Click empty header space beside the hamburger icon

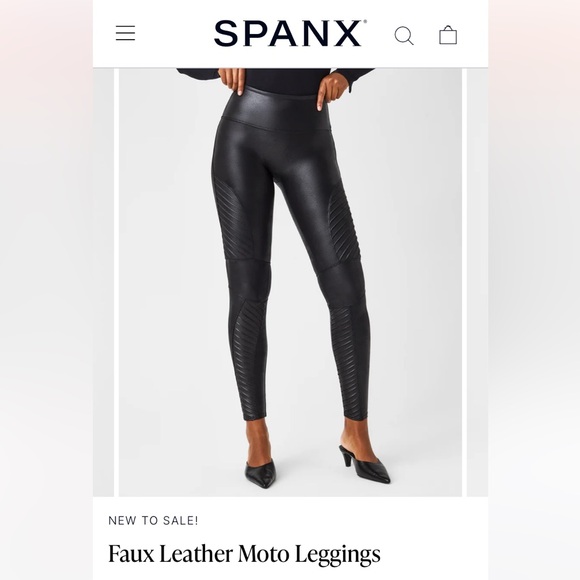pyautogui.click(x=174, y=33)
